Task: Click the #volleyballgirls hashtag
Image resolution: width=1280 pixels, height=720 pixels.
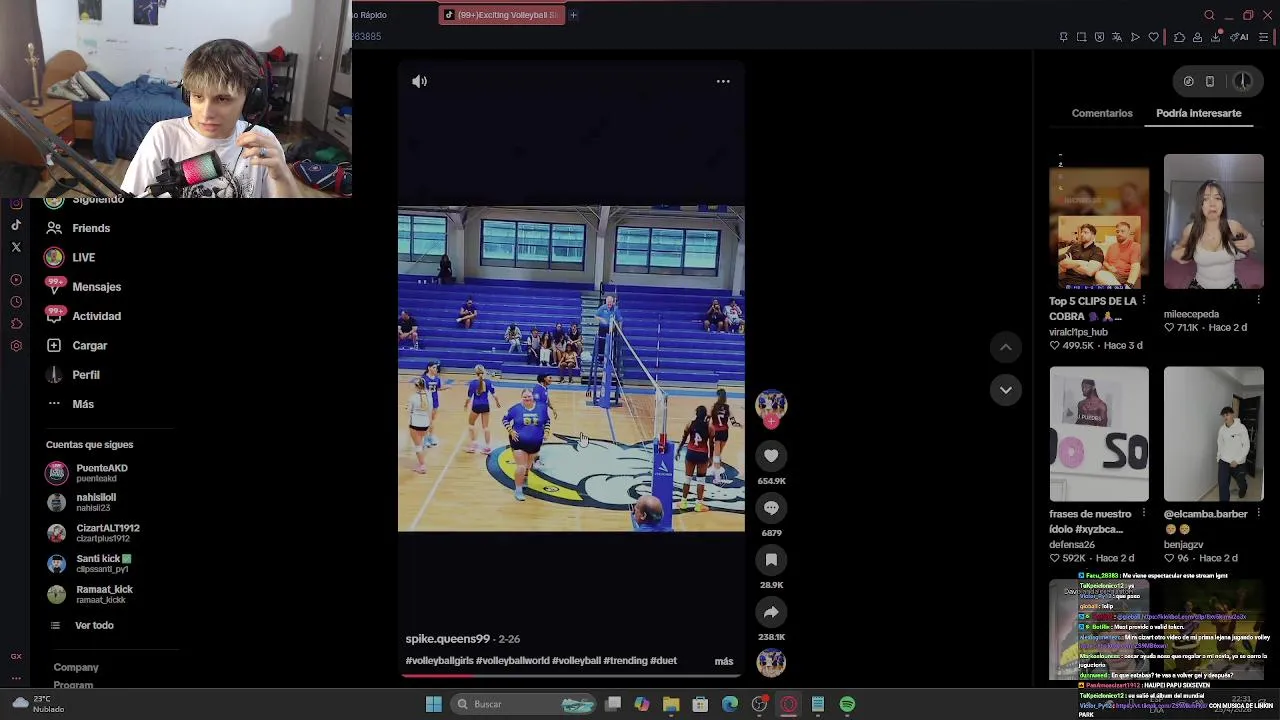Action: (439, 661)
